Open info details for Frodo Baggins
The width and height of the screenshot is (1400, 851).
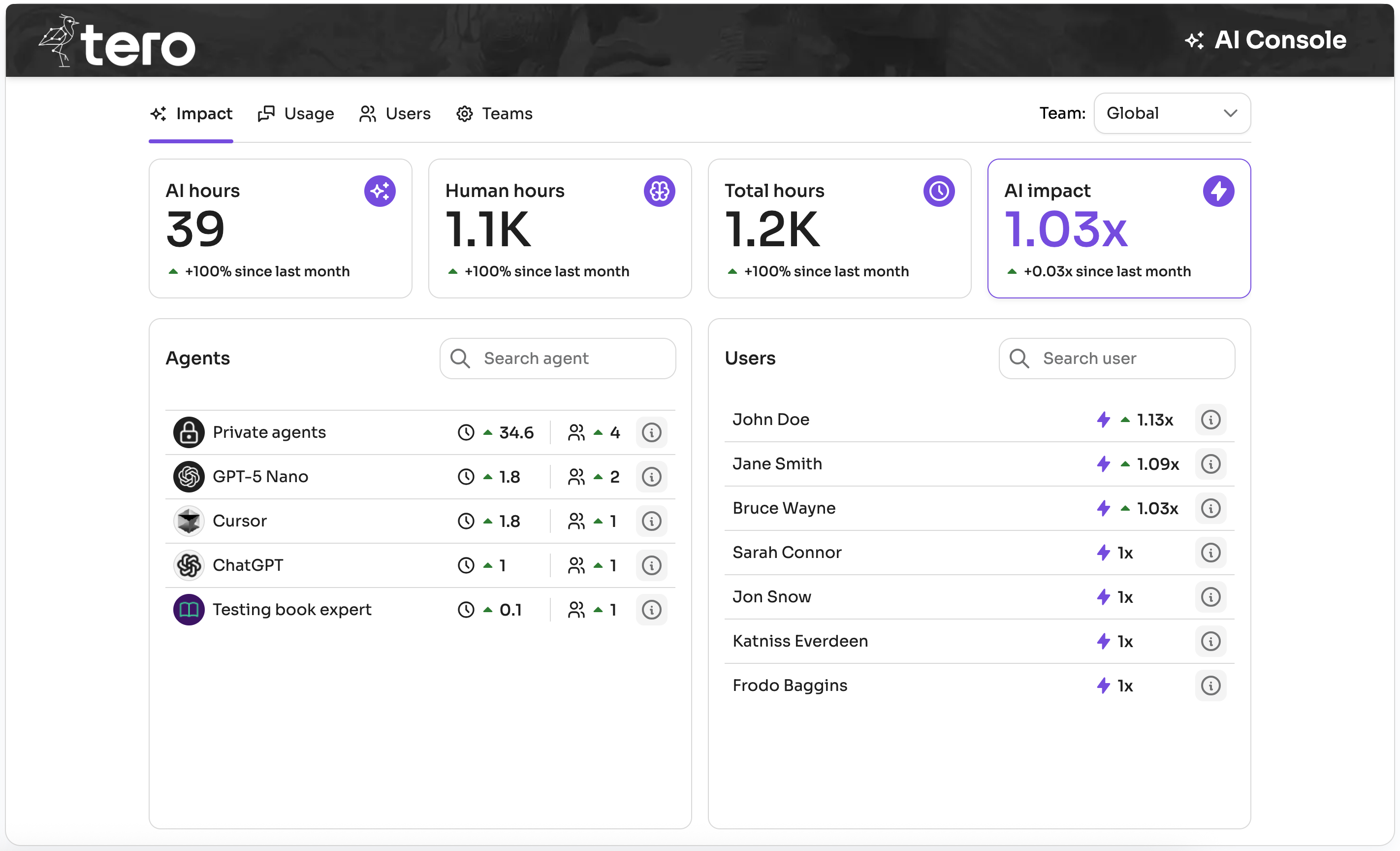[x=1210, y=686]
